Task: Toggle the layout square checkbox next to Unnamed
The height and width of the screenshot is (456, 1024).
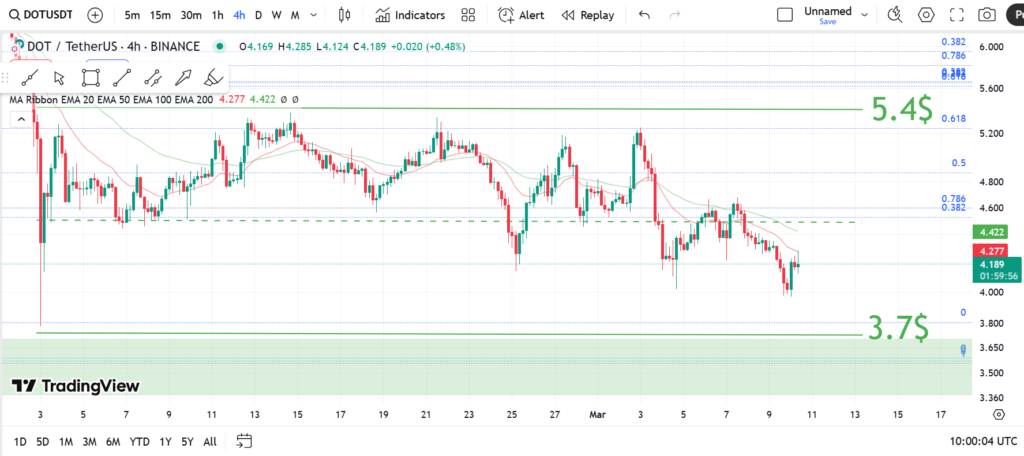Action: 785,15
